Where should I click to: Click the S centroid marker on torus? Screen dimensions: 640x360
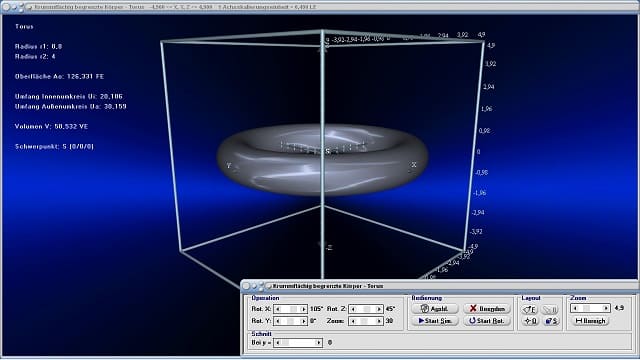[327, 151]
